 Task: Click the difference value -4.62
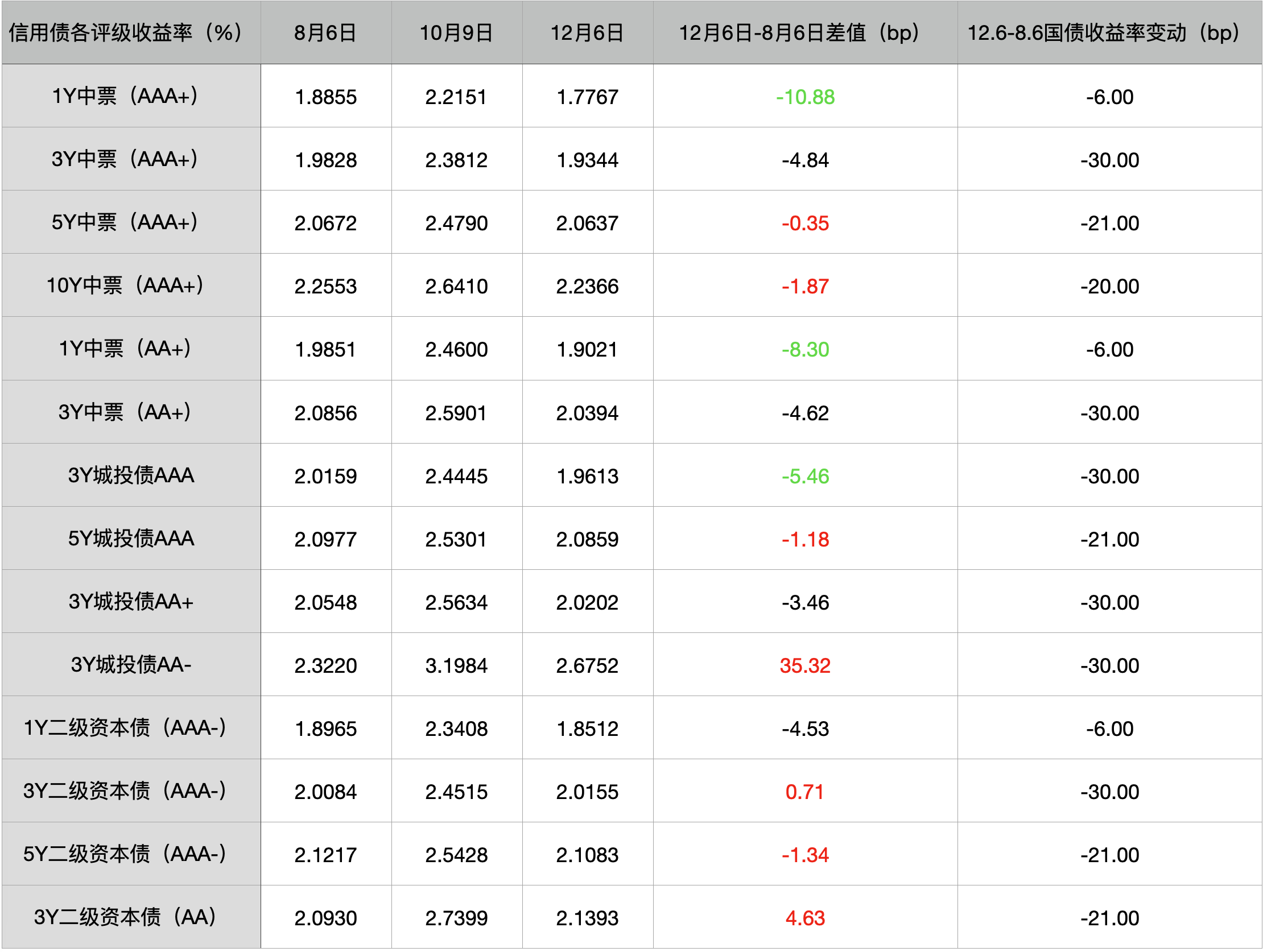(805, 413)
